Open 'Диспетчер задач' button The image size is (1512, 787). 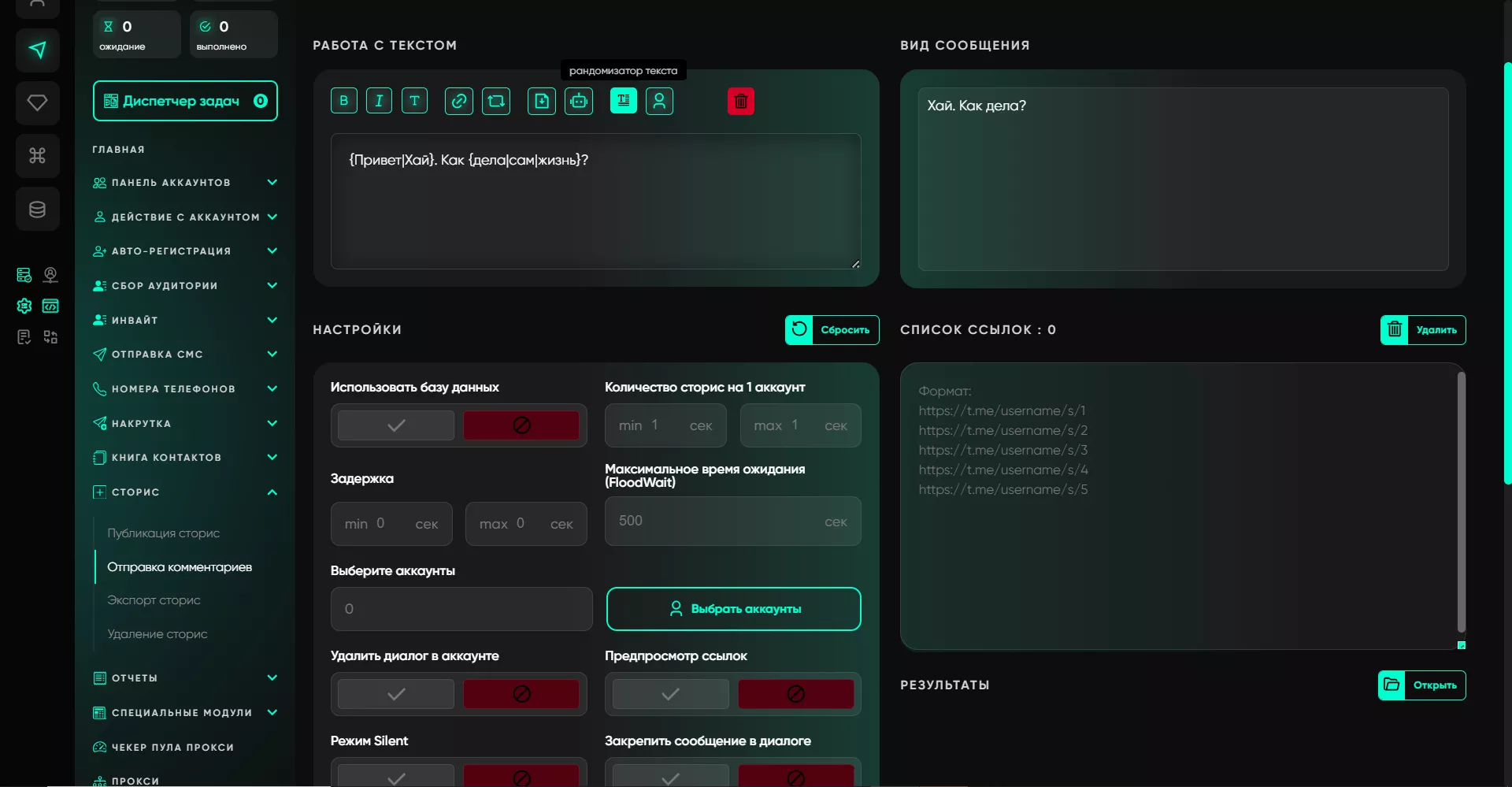click(185, 101)
